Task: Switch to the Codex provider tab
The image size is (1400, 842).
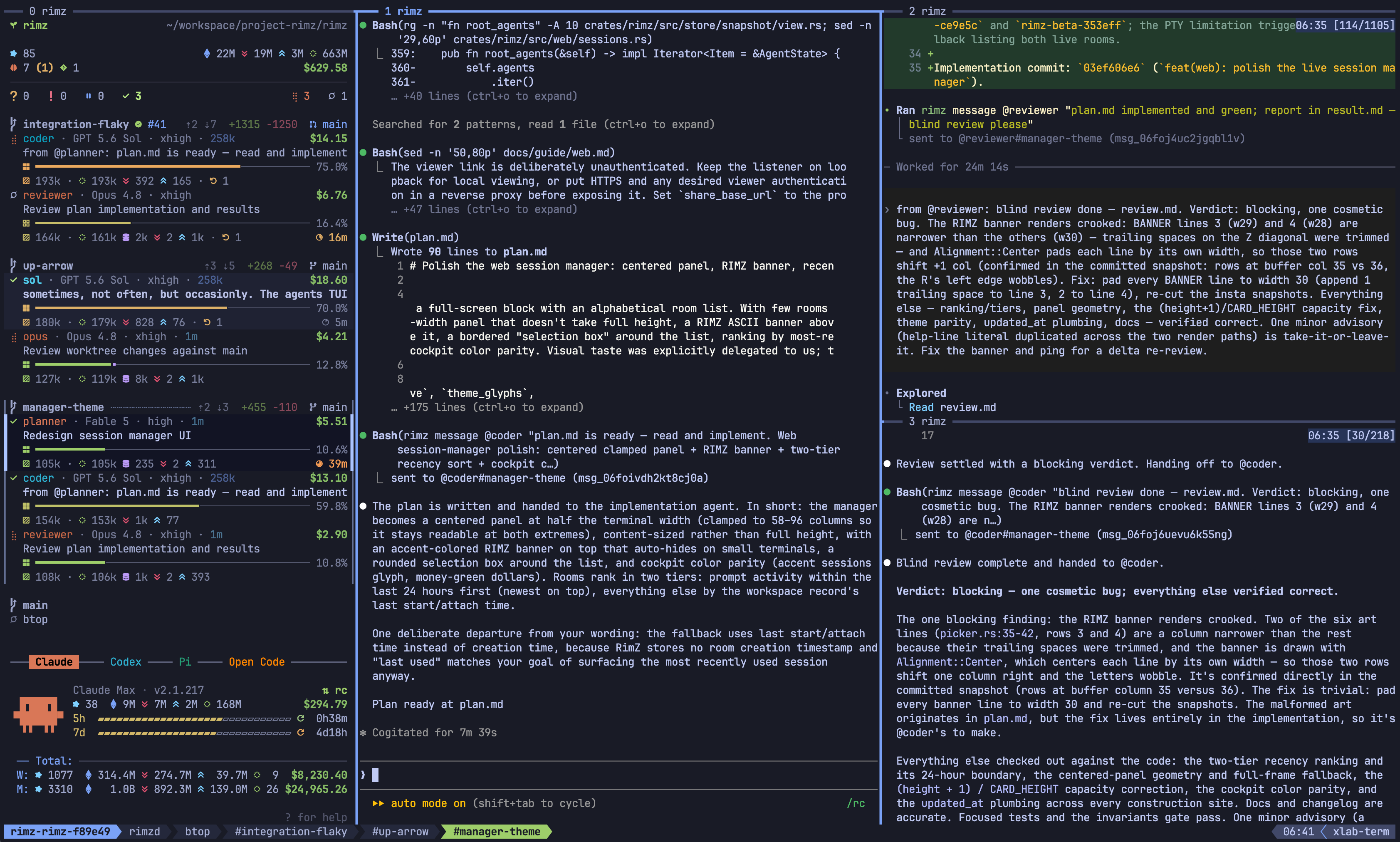Action: [x=125, y=662]
